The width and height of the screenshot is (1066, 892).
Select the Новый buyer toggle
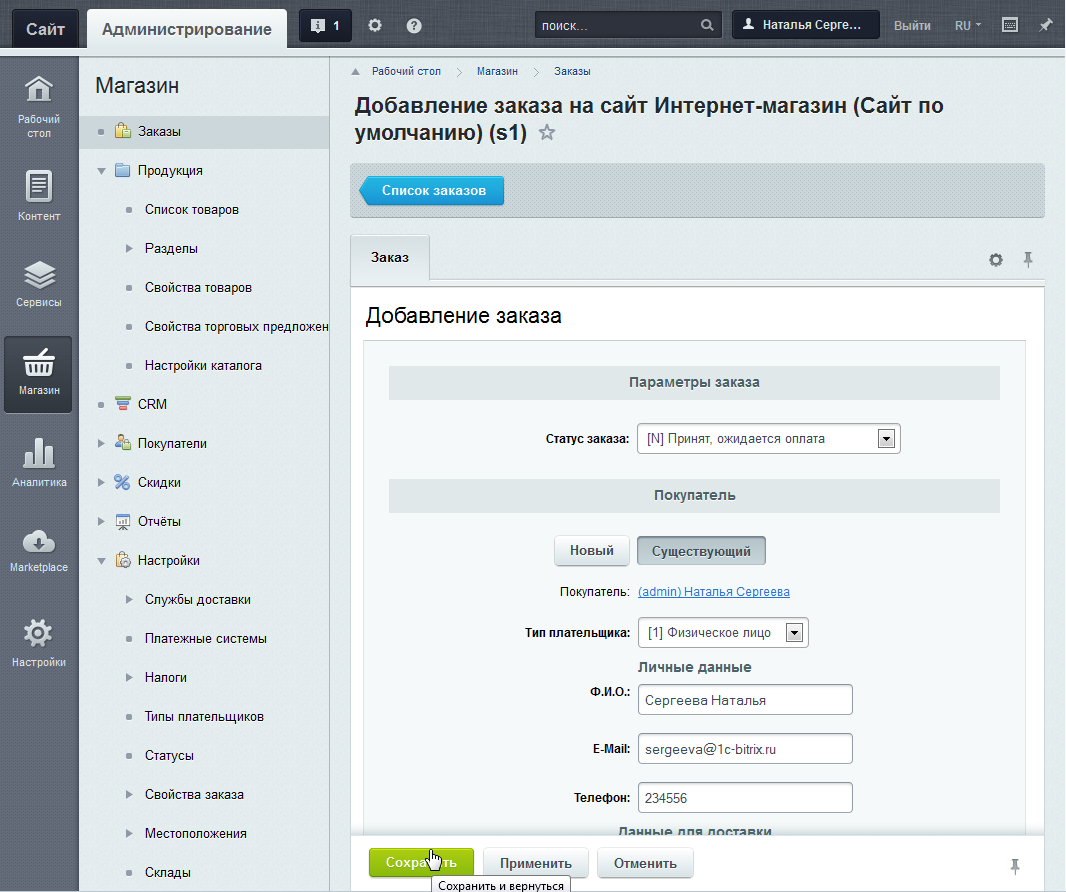[x=592, y=551]
